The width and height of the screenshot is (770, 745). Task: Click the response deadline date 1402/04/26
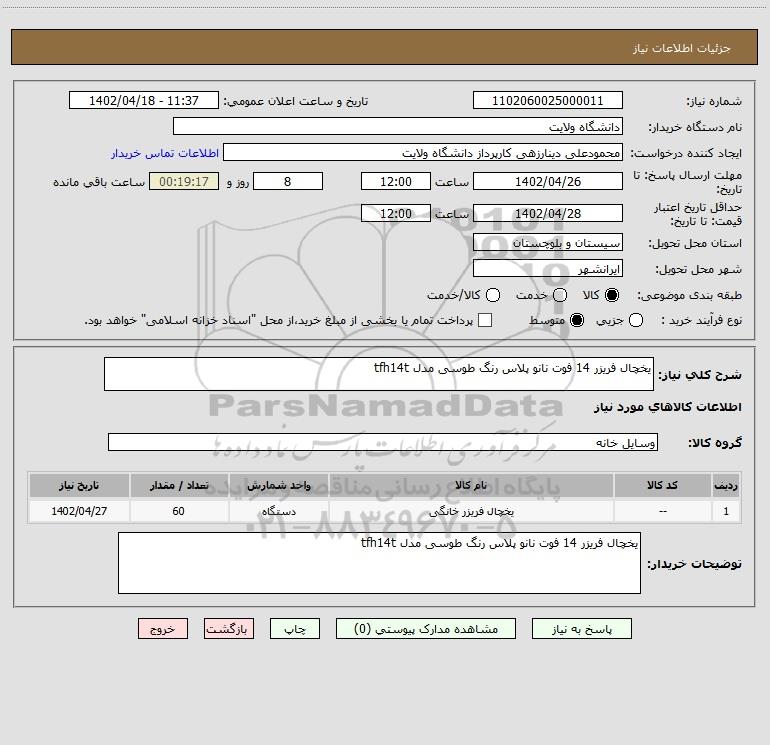[x=548, y=181]
